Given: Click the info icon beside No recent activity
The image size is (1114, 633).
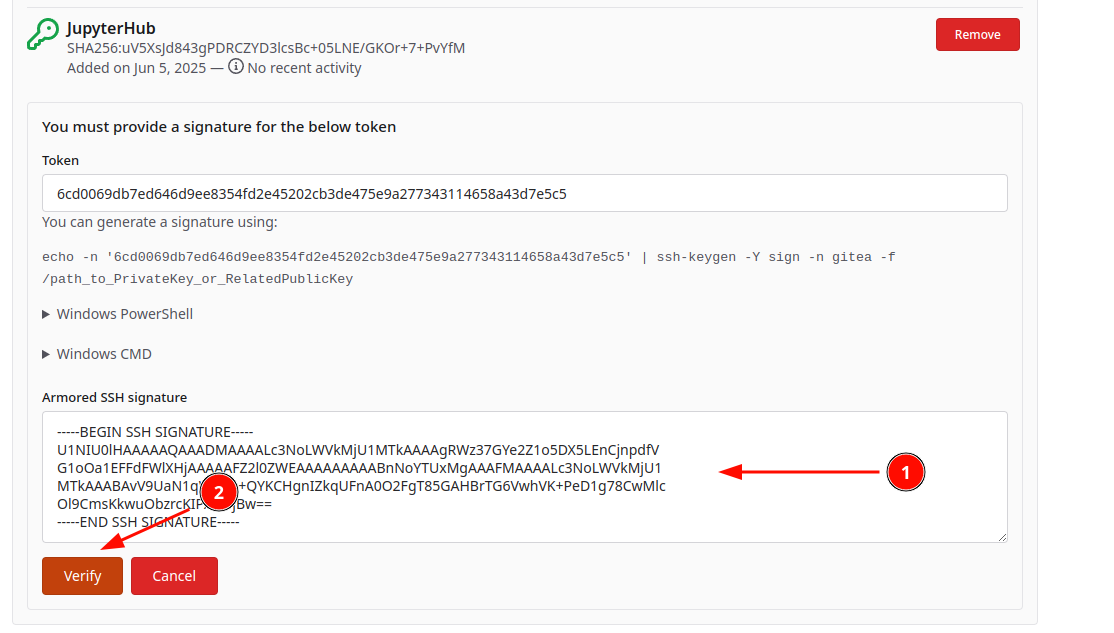Looking at the screenshot, I should tap(236, 67).
